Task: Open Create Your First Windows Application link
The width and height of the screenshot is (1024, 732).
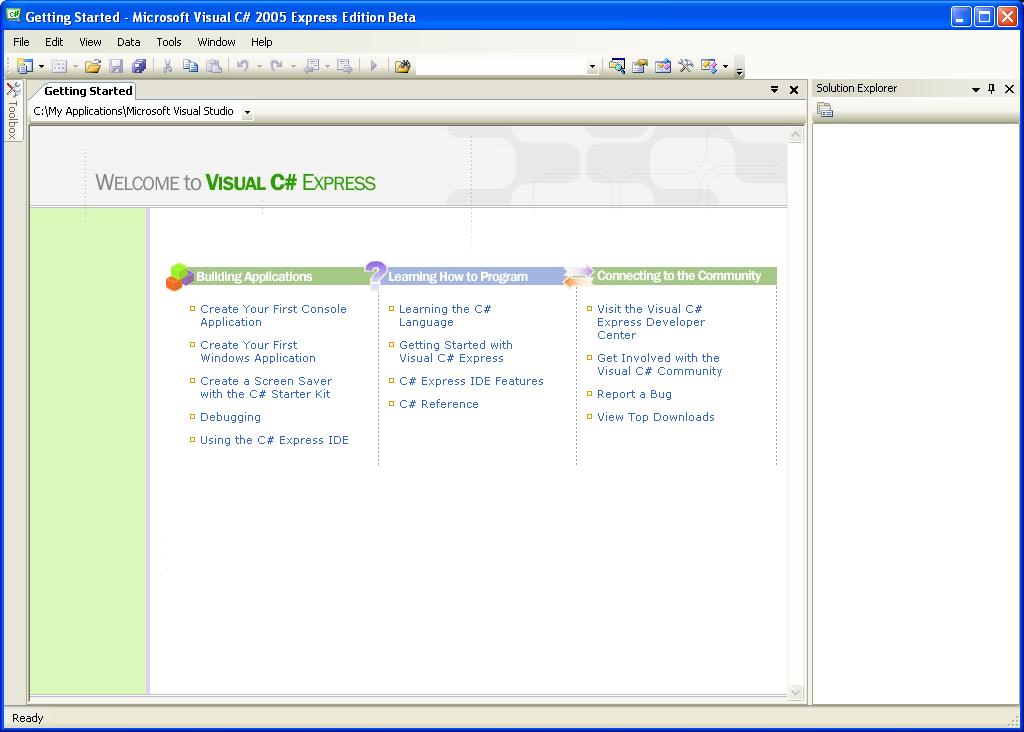Action: tap(258, 351)
